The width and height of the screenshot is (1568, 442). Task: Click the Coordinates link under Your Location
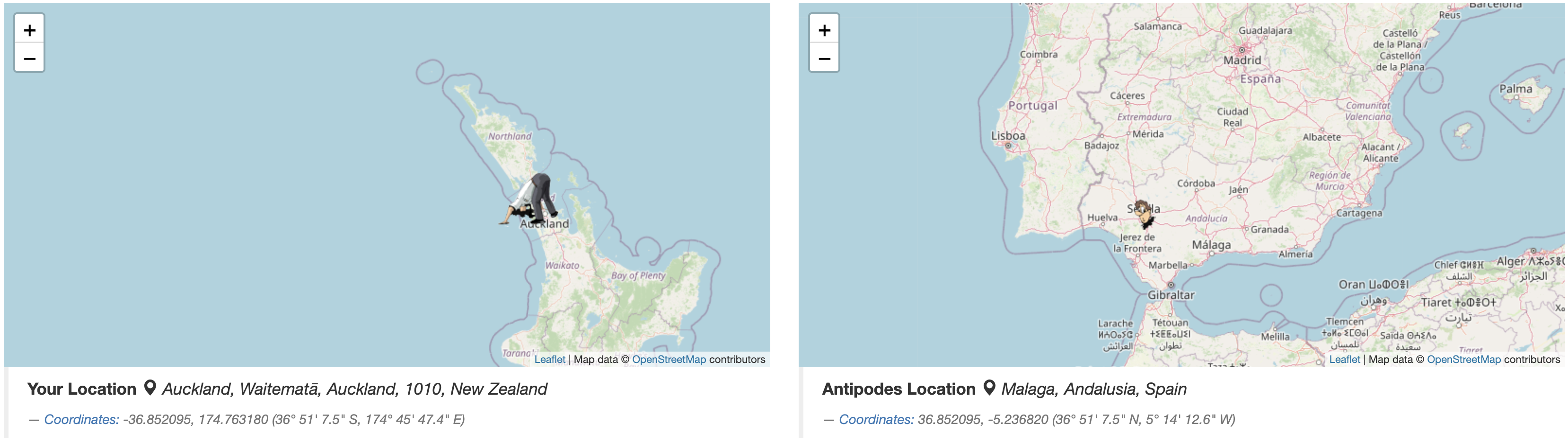[81, 419]
